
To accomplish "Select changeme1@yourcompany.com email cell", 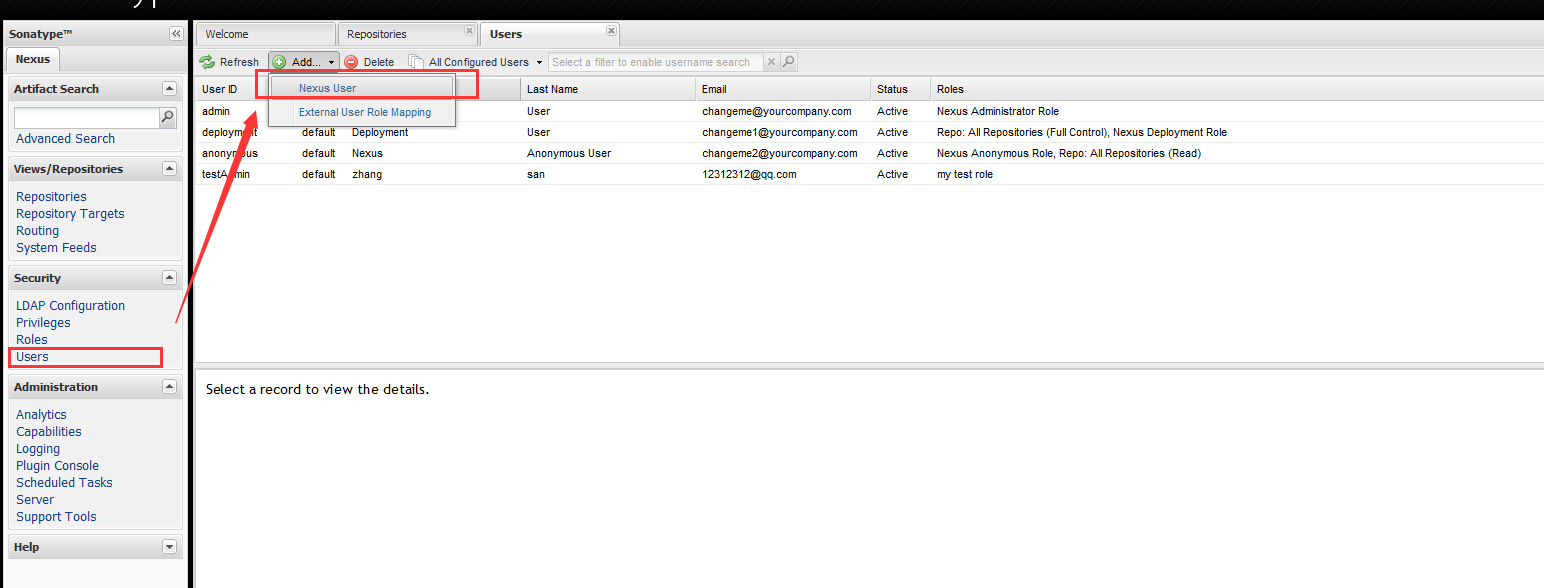I will click(780, 132).
